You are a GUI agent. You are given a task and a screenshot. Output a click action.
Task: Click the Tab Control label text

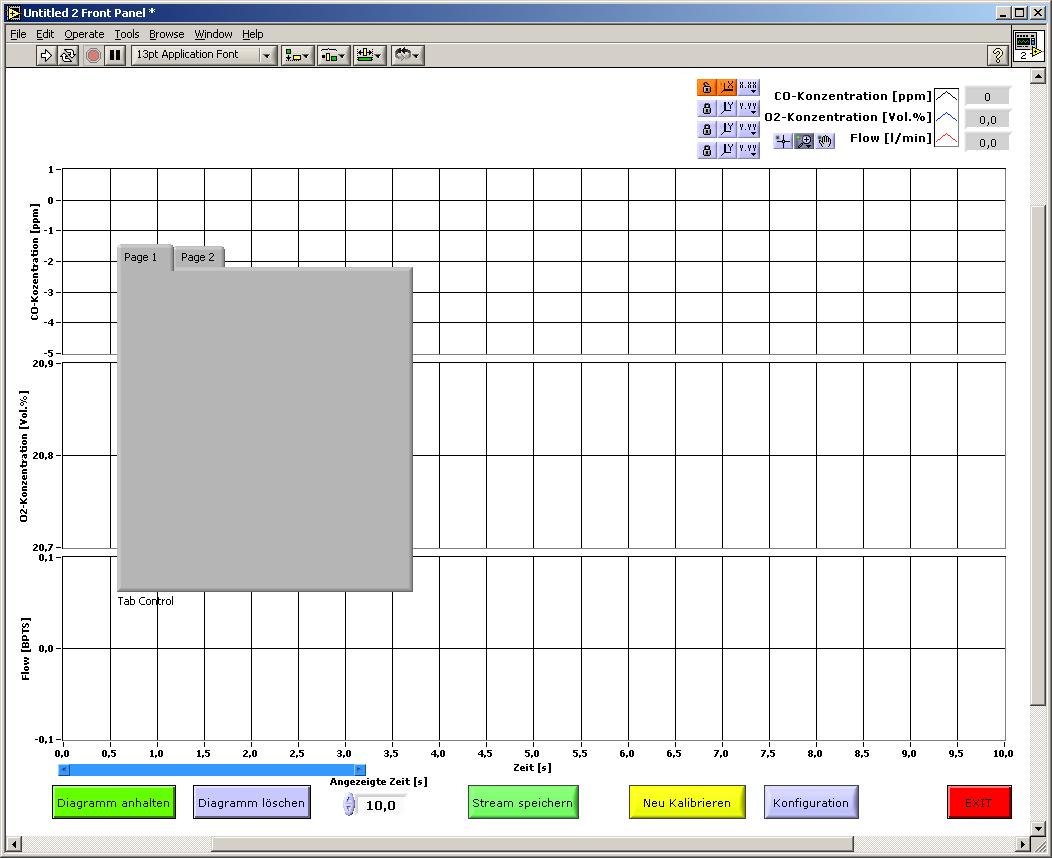[x=146, y=601]
